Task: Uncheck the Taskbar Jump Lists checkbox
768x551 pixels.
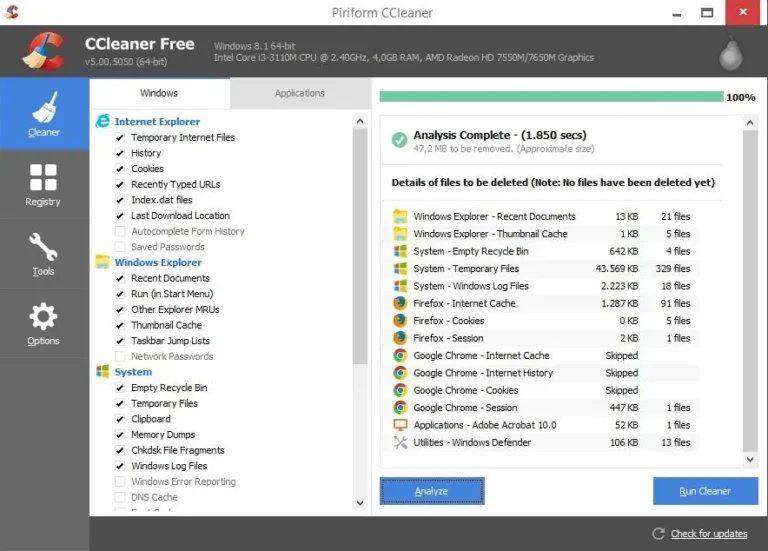Action: [x=120, y=341]
